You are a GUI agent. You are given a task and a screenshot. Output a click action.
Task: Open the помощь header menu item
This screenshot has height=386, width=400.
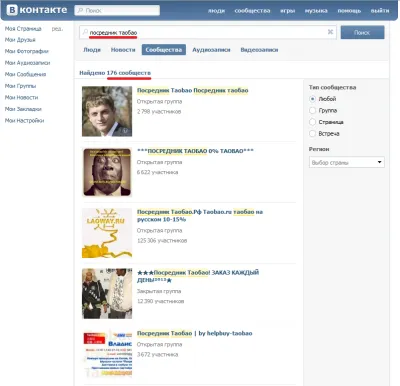pos(349,11)
